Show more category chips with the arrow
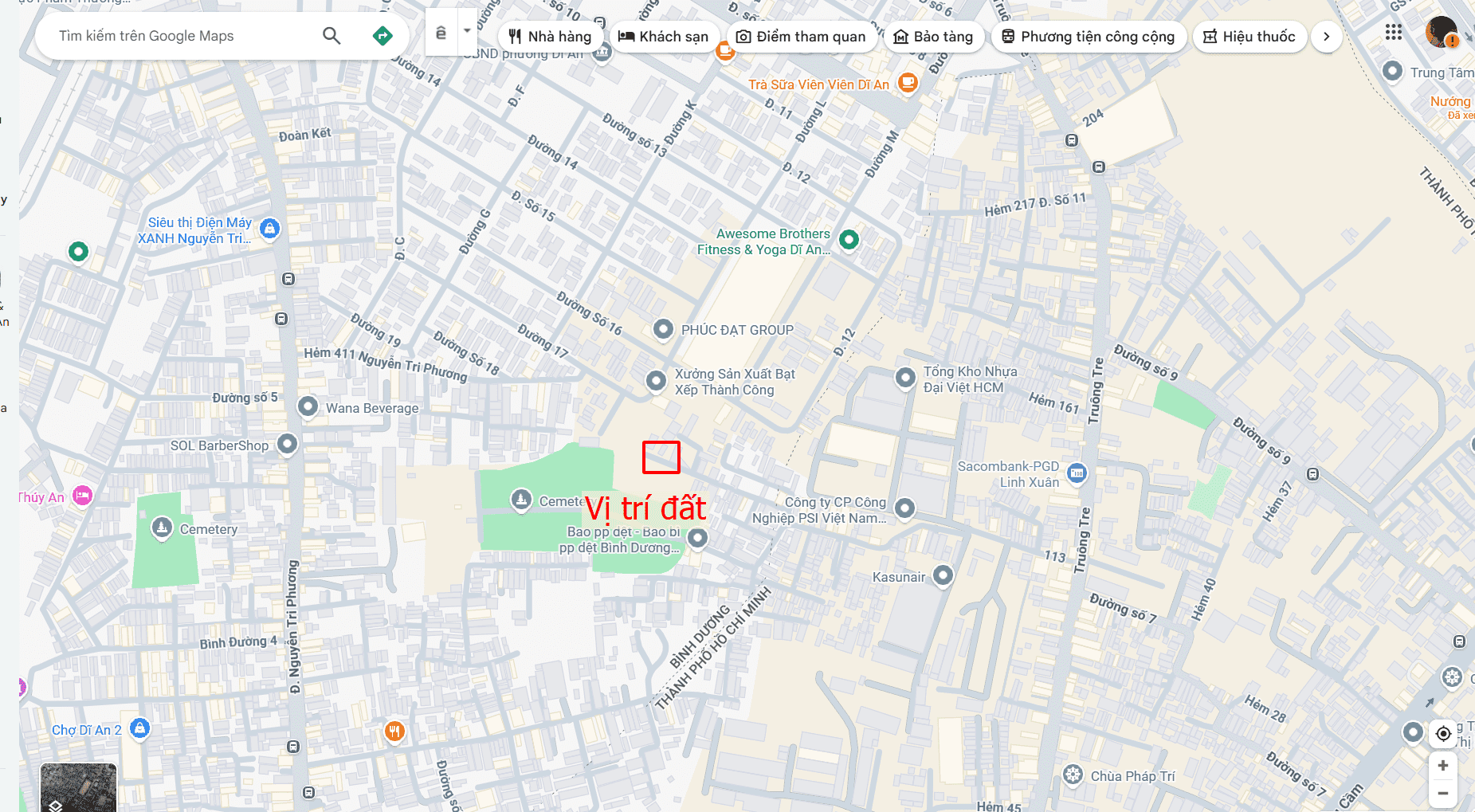 coord(1326,37)
